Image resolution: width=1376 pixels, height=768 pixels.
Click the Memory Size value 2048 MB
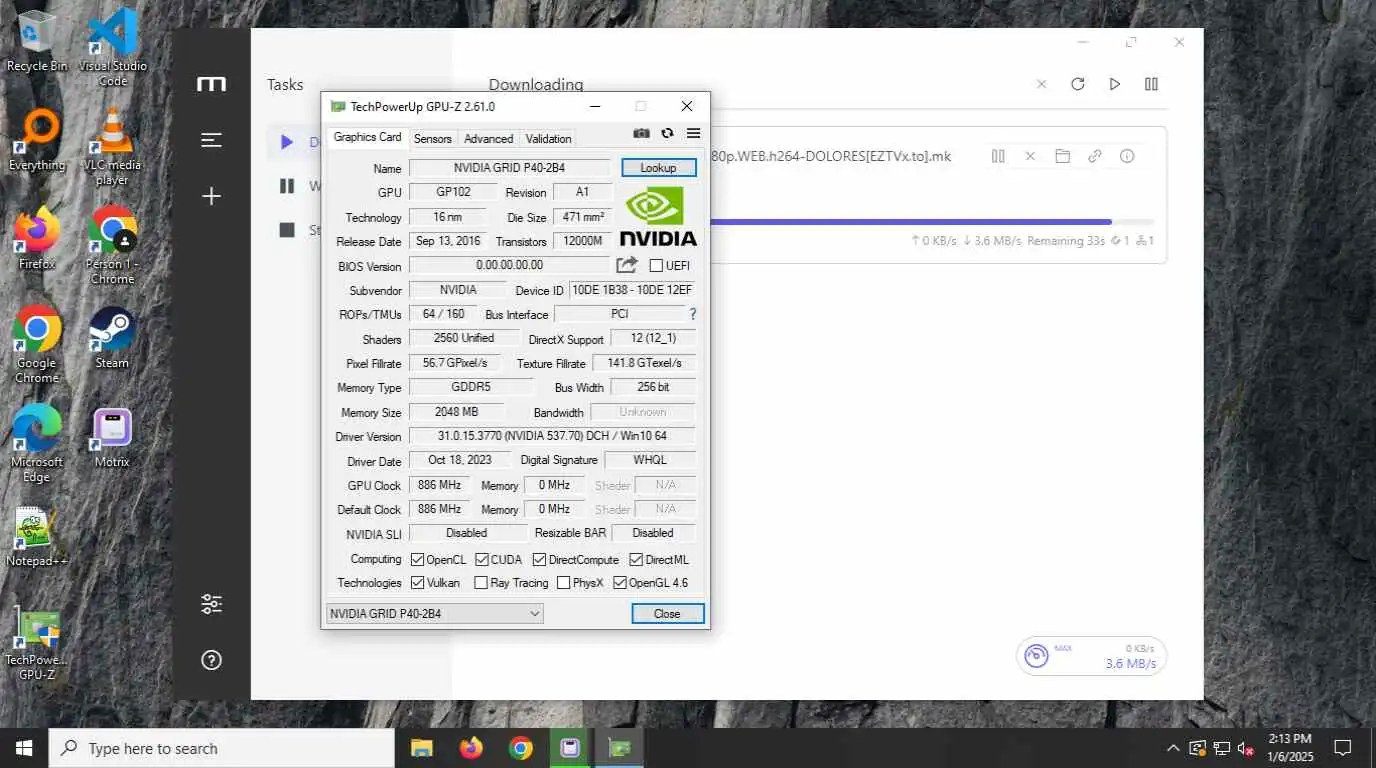point(457,412)
